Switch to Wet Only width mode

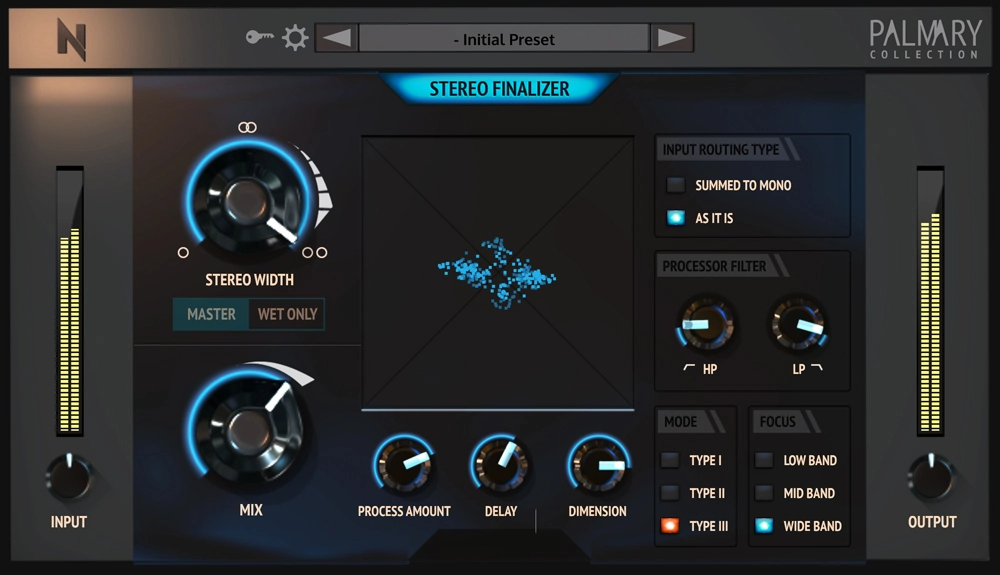(287, 314)
